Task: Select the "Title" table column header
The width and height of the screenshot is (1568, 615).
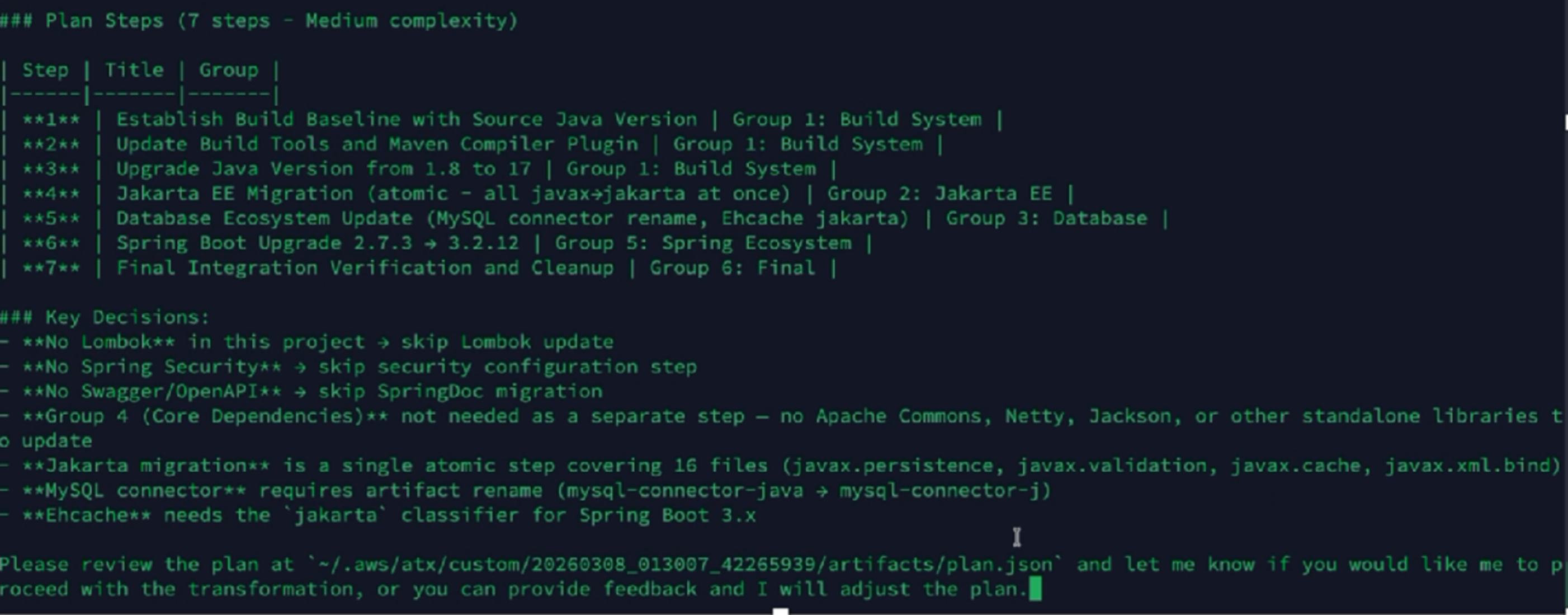Action: tap(134, 70)
